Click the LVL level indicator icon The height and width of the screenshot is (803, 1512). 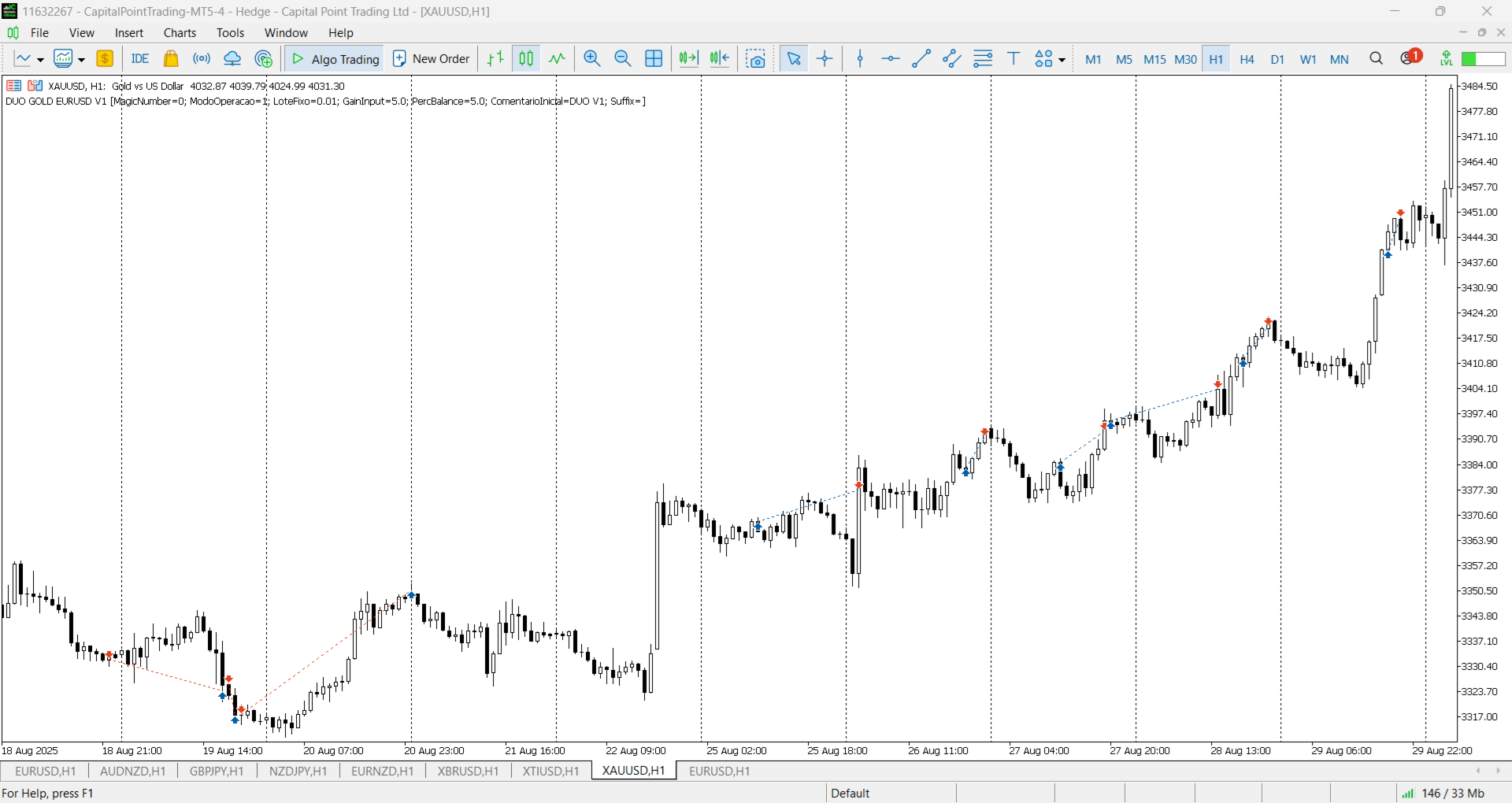(x=1446, y=59)
